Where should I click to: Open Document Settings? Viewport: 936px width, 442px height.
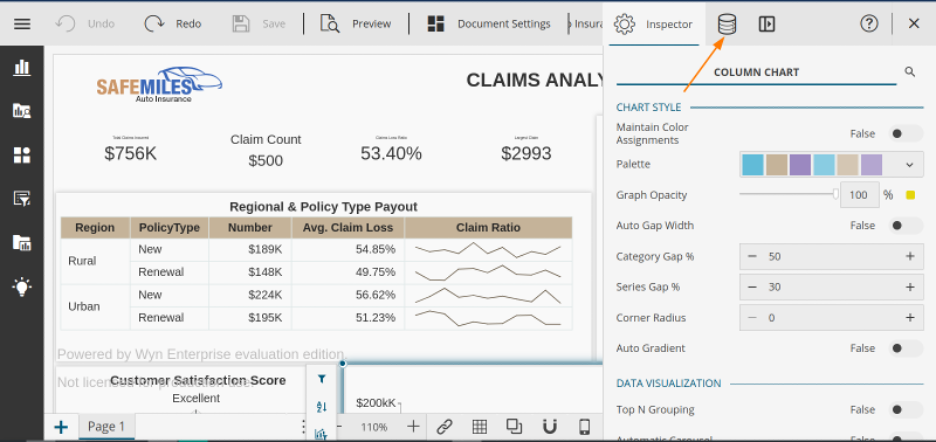(489, 24)
